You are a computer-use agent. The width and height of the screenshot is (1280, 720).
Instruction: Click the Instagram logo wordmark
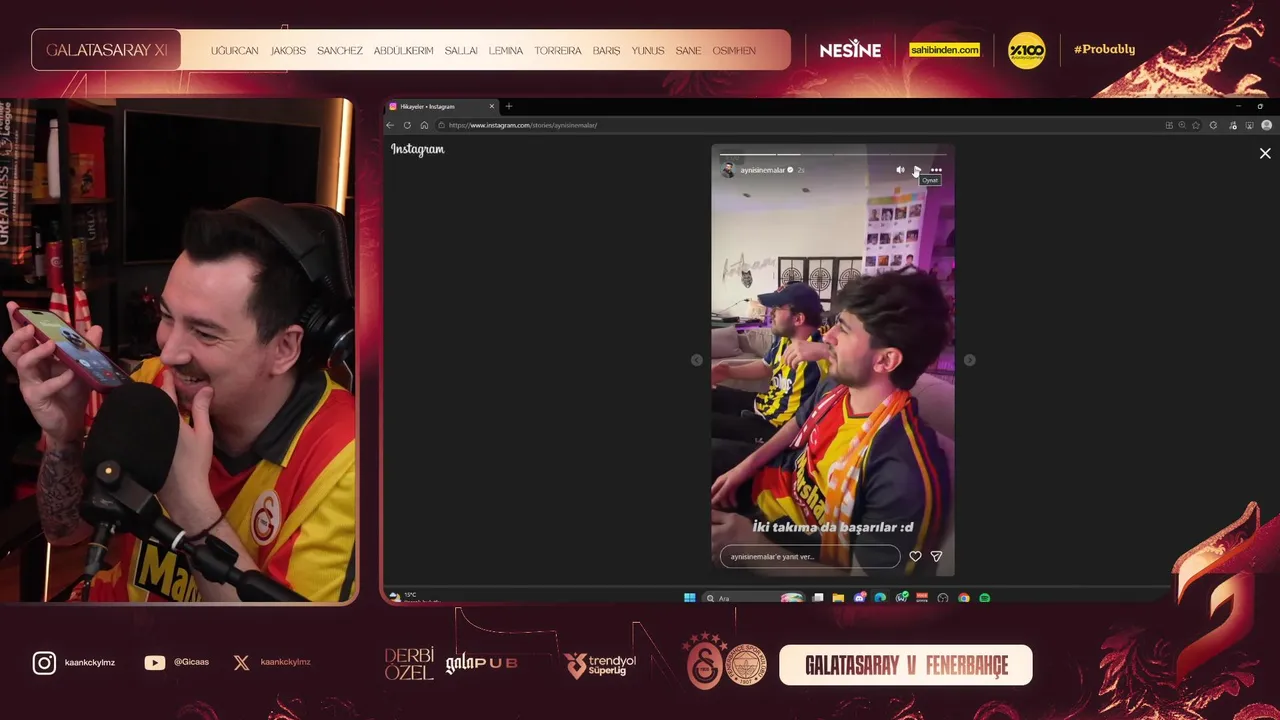417,150
